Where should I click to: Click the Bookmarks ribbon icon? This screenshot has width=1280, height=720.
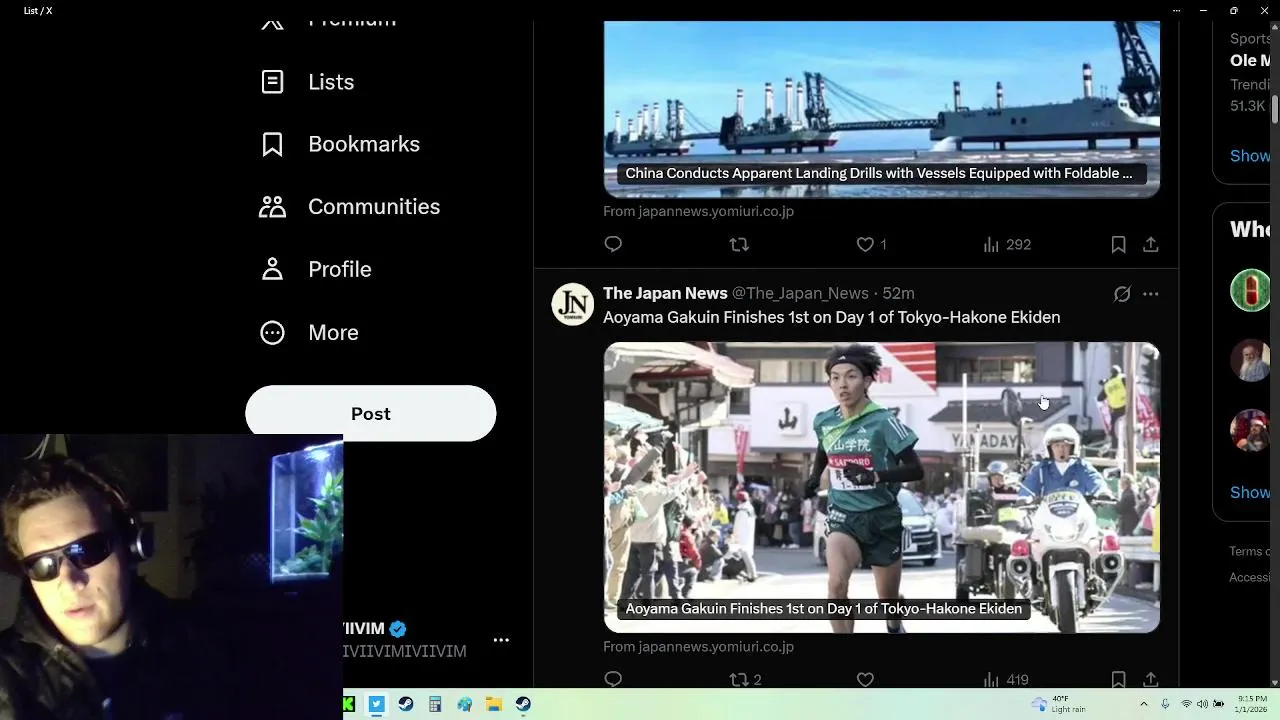[x=272, y=144]
